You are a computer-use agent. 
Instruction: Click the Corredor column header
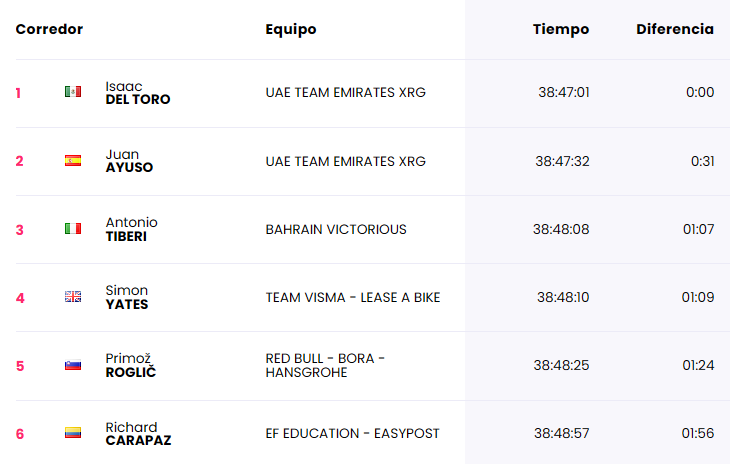[49, 29]
